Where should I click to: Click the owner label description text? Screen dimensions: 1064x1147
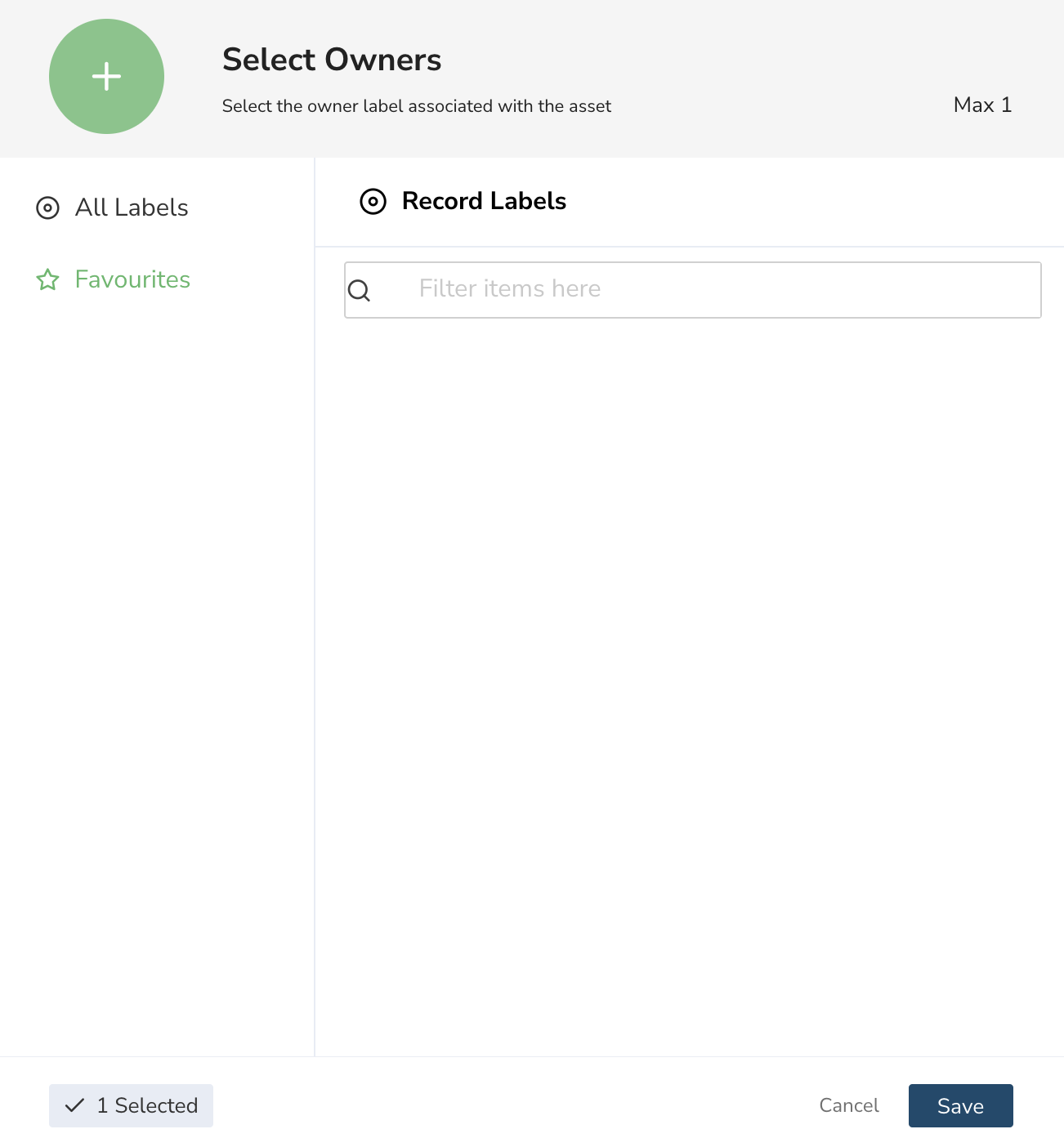(417, 106)
